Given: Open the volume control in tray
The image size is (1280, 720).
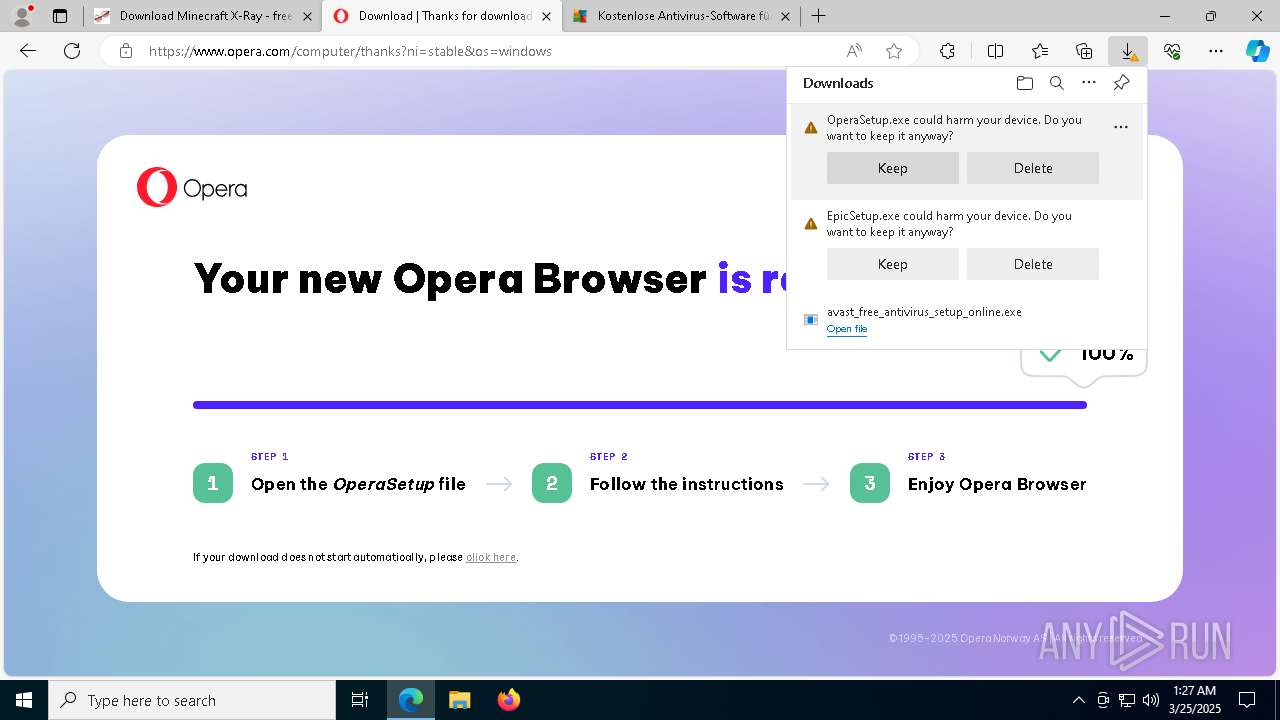Looking at the screenshot, I should tap(1150, 700).
